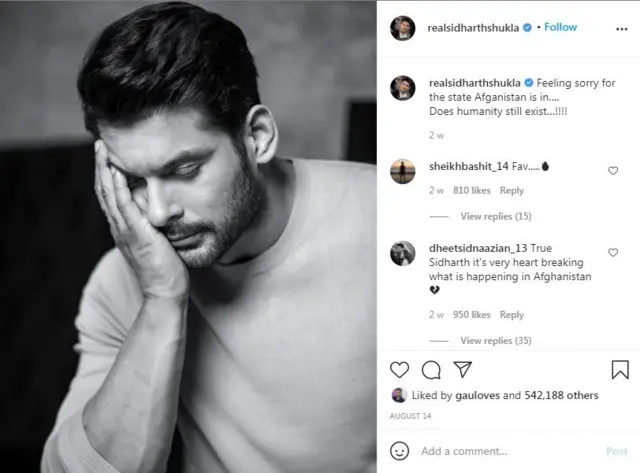Expand View replies (35)
This screenshot has width=640, height=473.
496,340
